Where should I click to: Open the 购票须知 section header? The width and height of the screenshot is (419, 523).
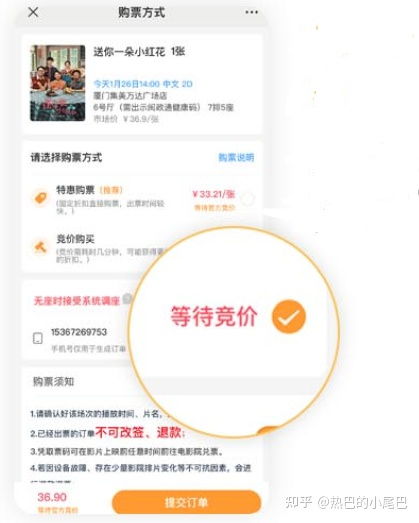[x=53, y=382]
